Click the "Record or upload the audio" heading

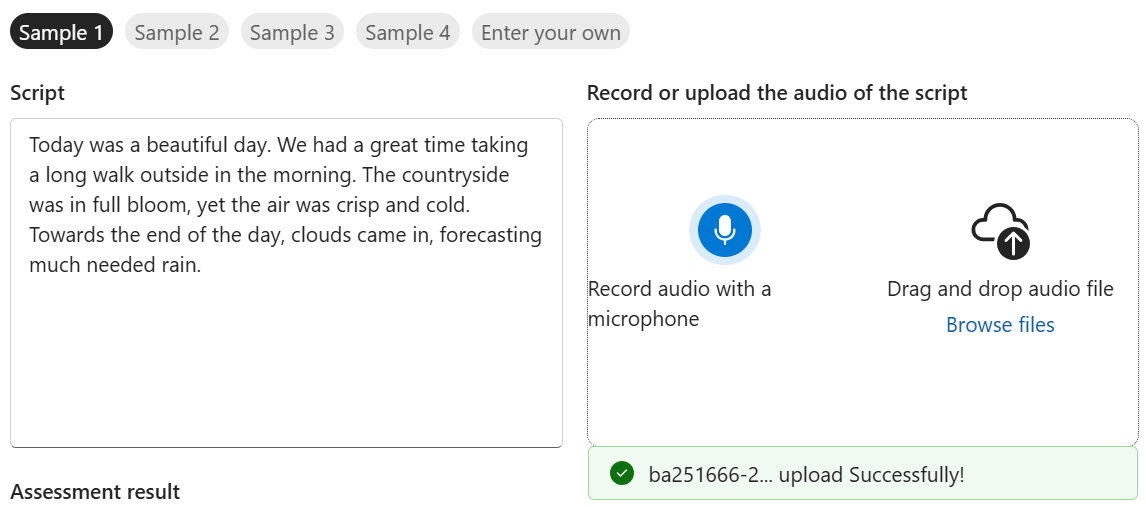[x=777, y=93]
